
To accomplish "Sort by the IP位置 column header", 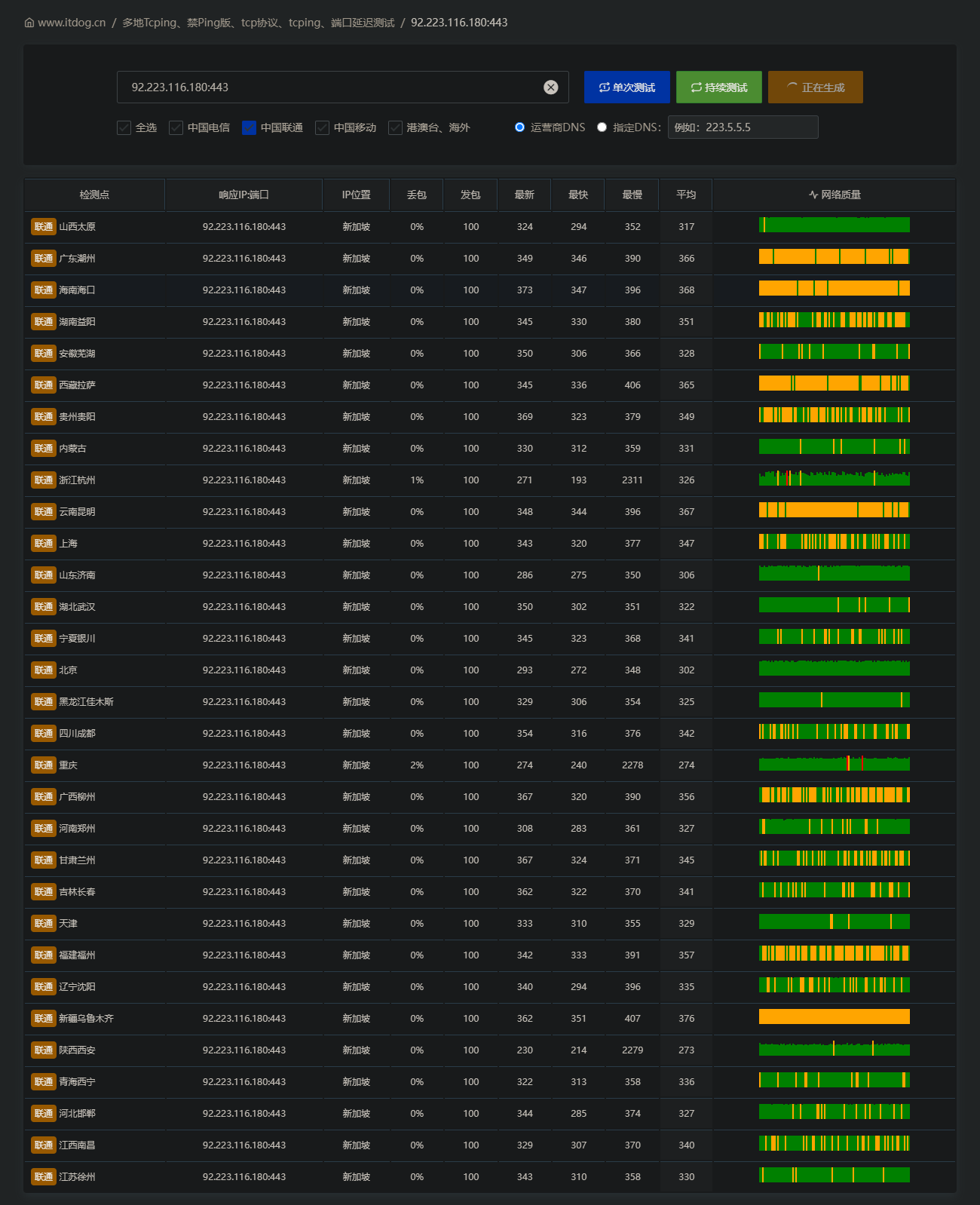I will click(x=357, y=195).
